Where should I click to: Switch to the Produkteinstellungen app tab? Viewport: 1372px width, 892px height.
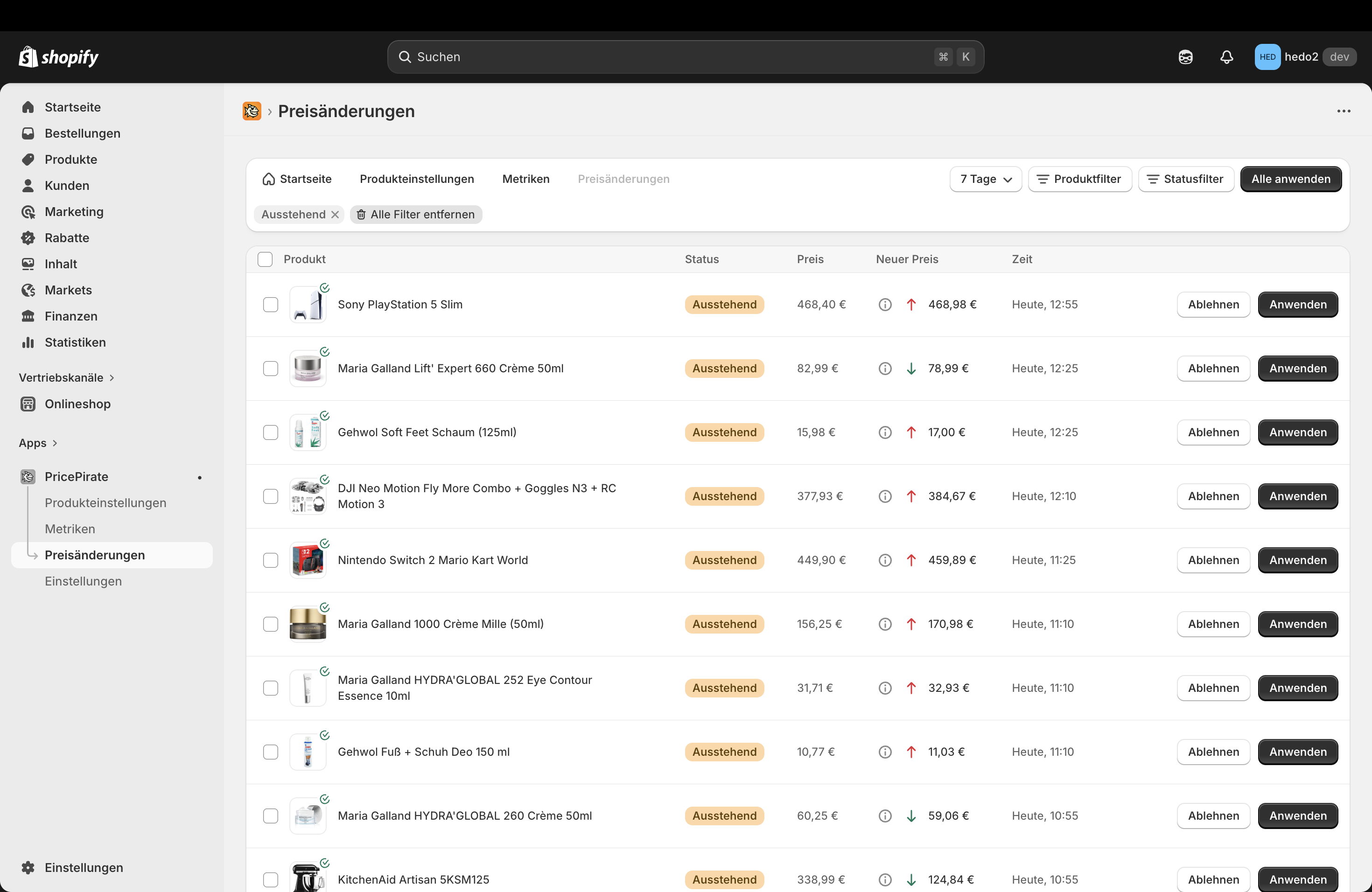tap(417, 179)
